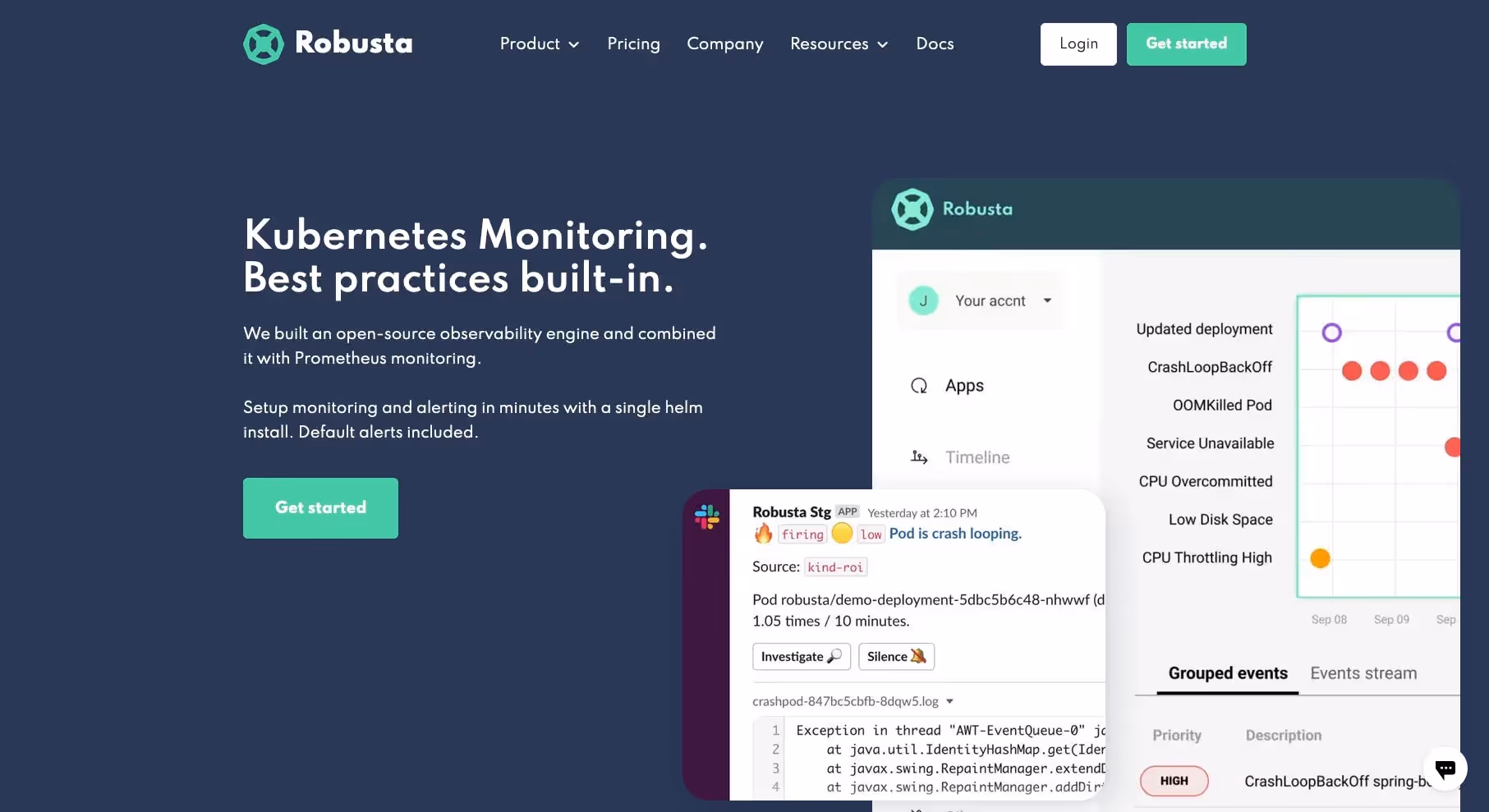The image size is (1489, 812).
Task: Switch to the Events stream tab
Action: pyautogui.click(x=1363, y=673)
